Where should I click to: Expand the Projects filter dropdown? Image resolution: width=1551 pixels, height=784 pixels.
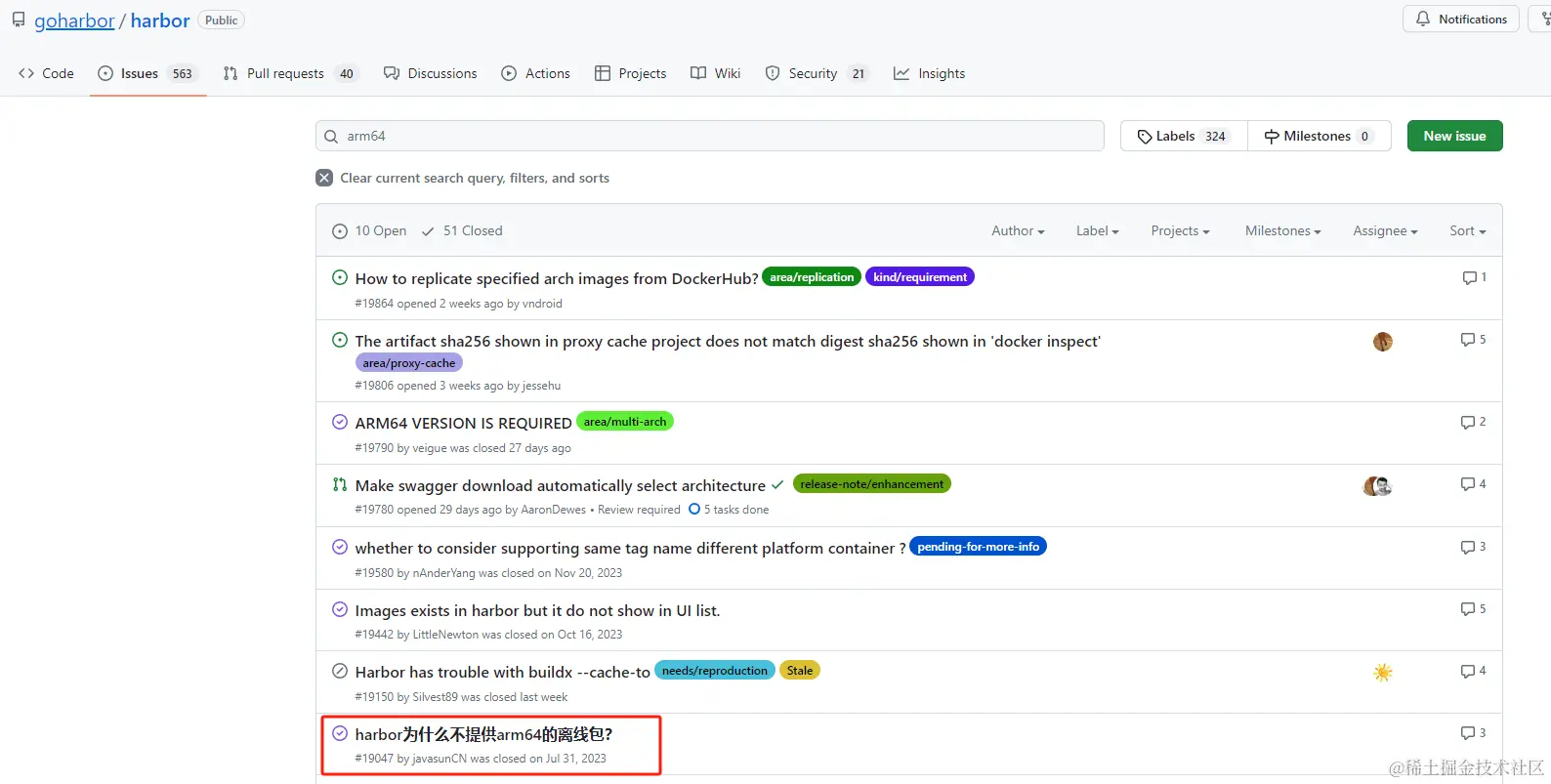[1180, 231]
